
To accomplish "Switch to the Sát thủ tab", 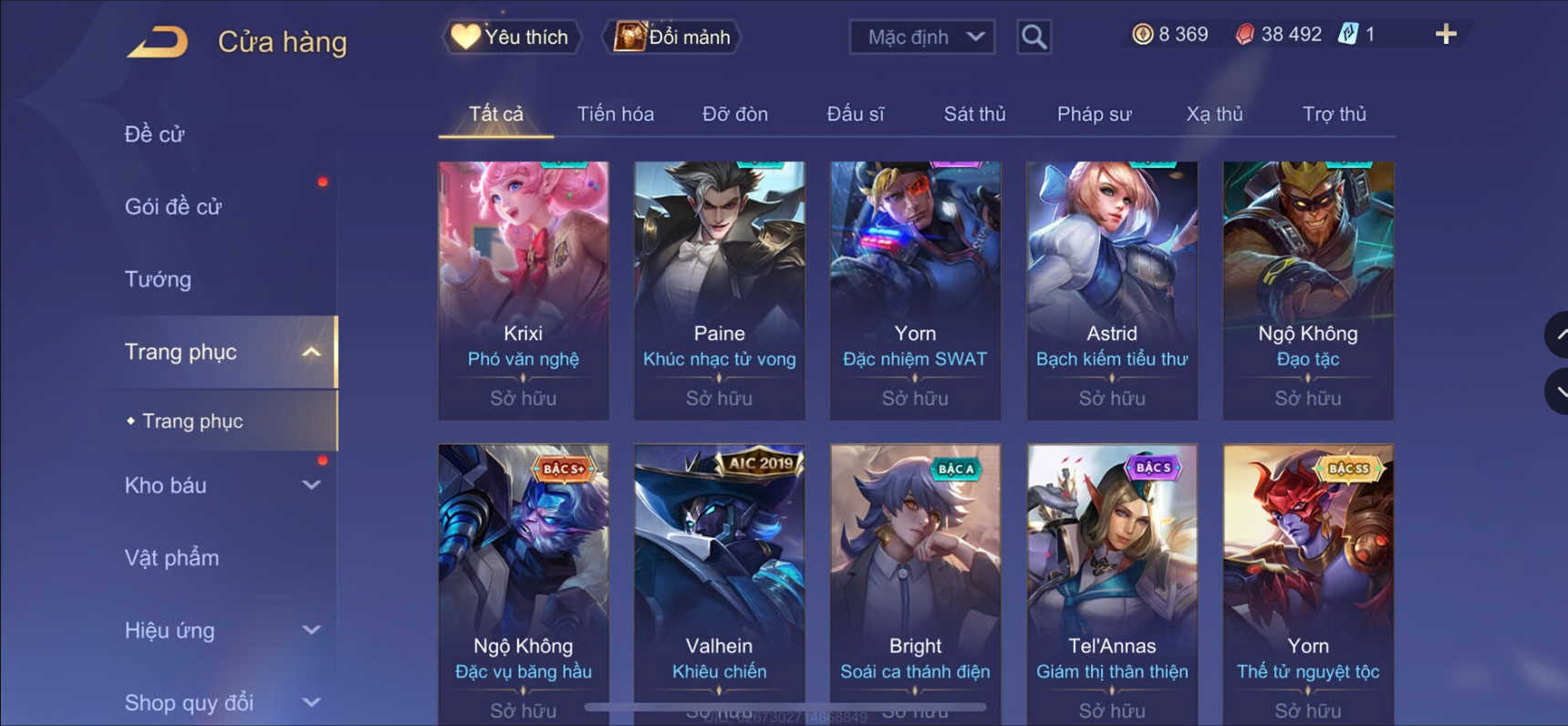I will (x=974, y=114).
